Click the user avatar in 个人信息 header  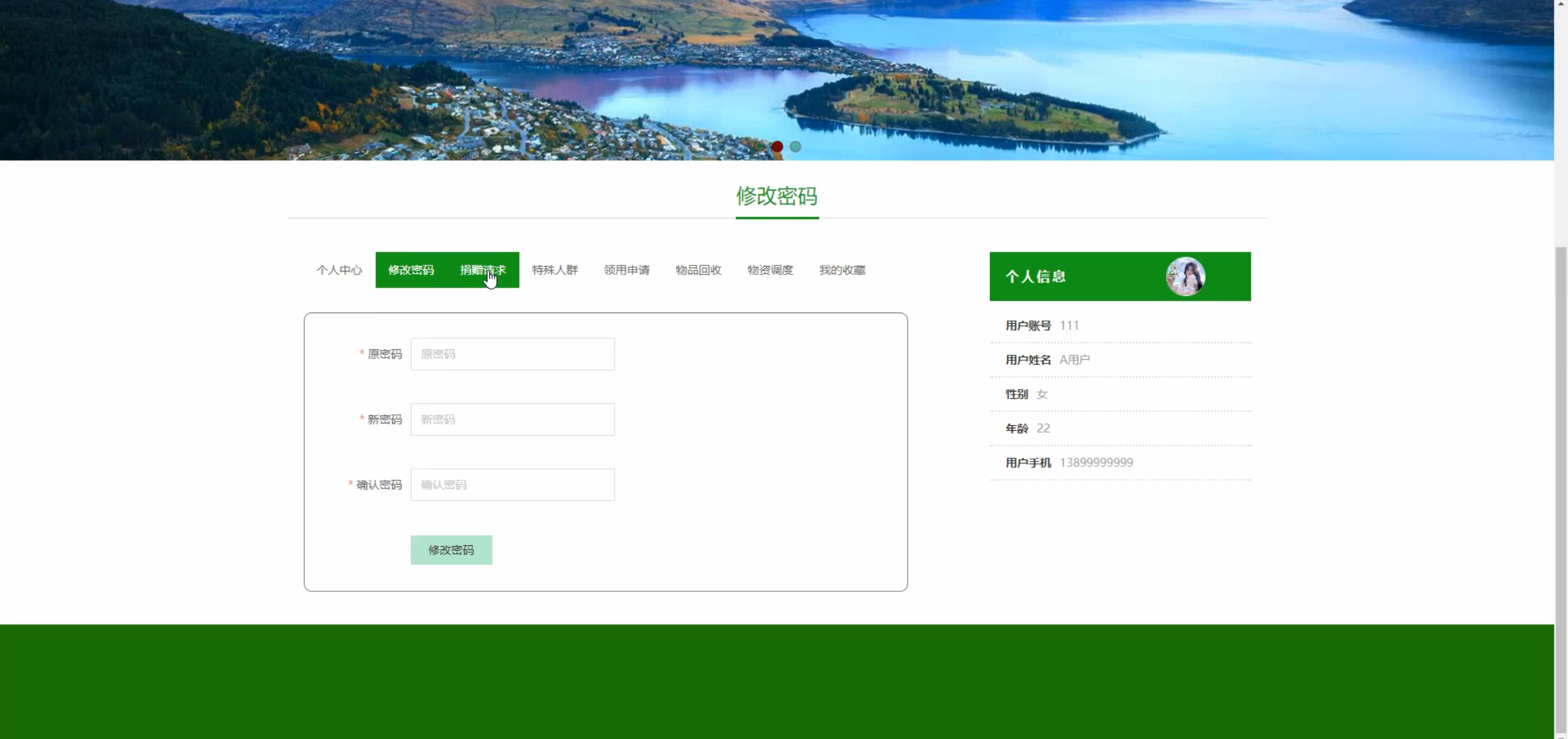[x=1185, y=276]
